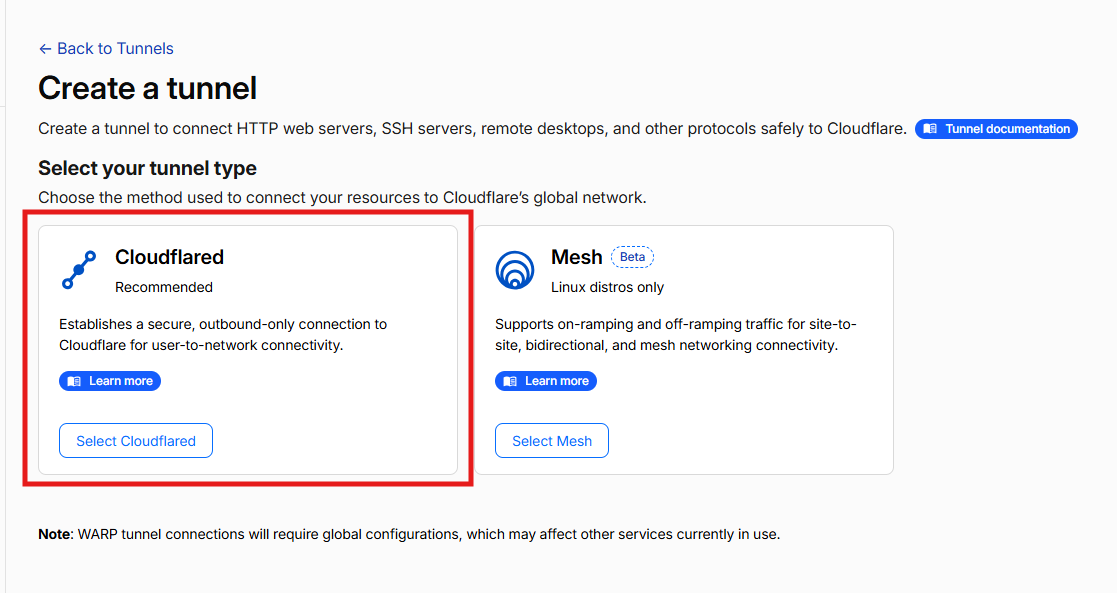Click the book icon in Mesh Learn more
1117x593 pixels.
point(510,381)
